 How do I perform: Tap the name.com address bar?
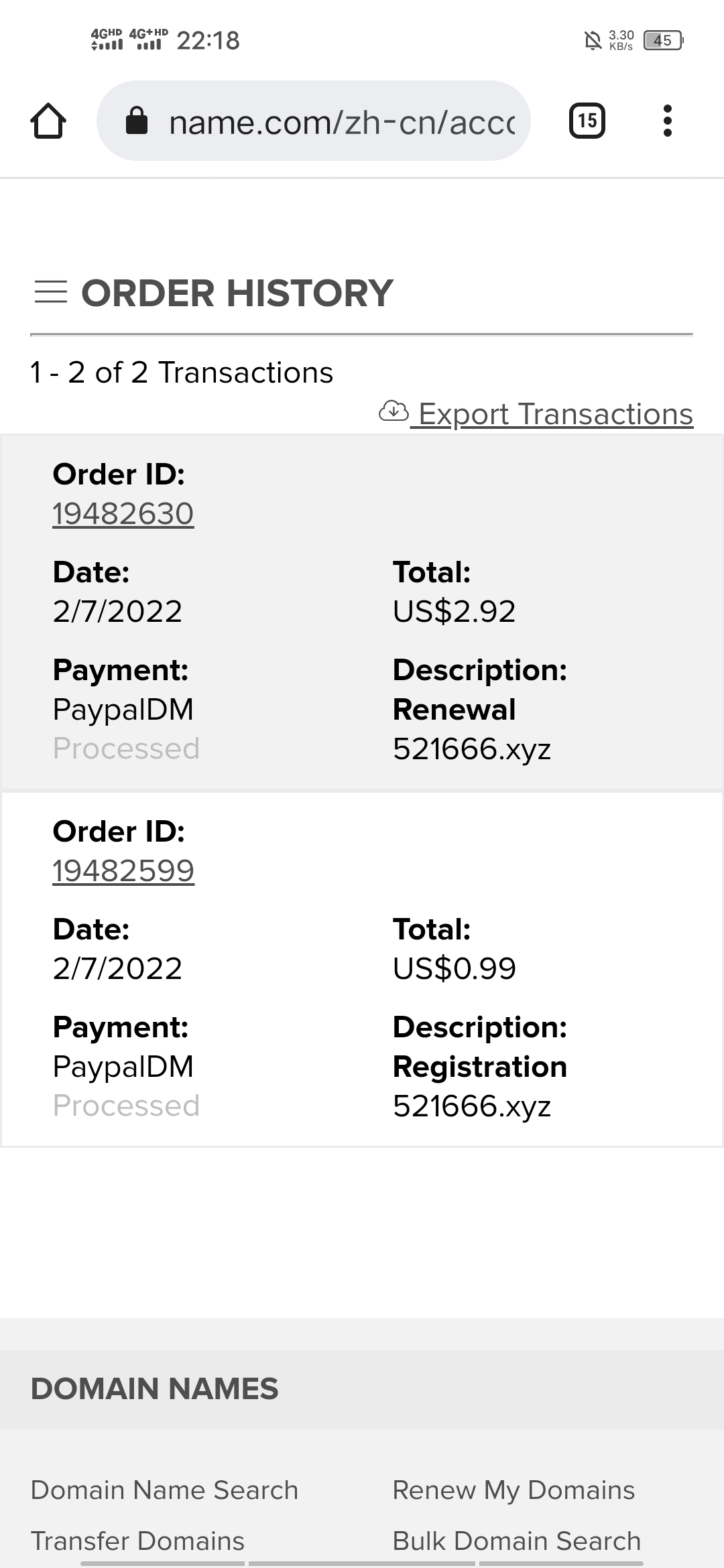point(314,121)
